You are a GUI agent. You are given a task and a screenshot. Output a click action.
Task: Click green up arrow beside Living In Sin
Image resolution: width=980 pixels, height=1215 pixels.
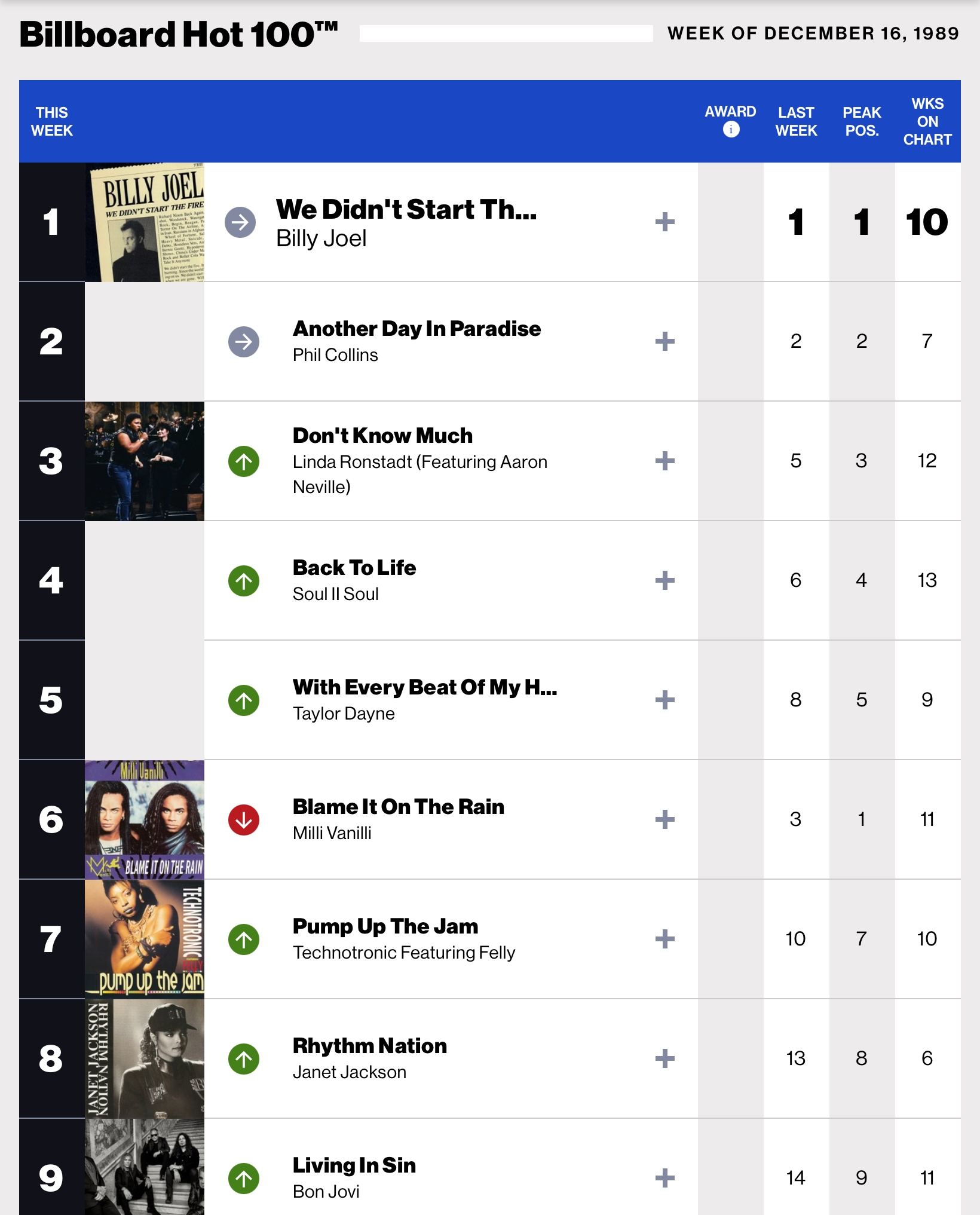pos(244,1179)
